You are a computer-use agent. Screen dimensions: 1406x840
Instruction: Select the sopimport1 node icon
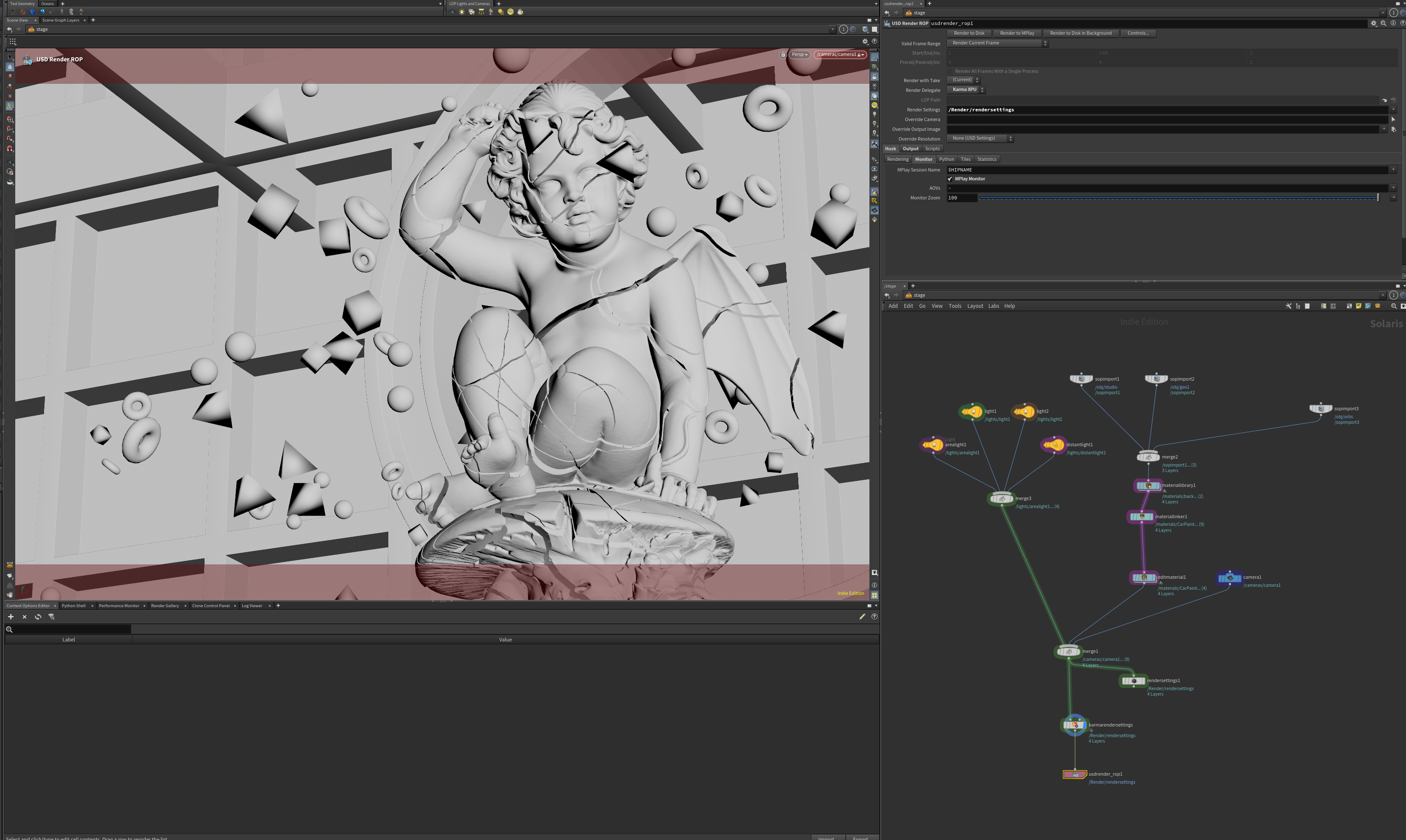[1081, 379]
